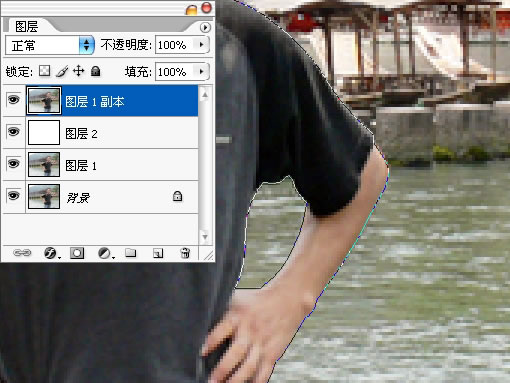Open the 不透明度 opacity slider arrow
This screenshot has height=383, width=510.
[202, 44]
